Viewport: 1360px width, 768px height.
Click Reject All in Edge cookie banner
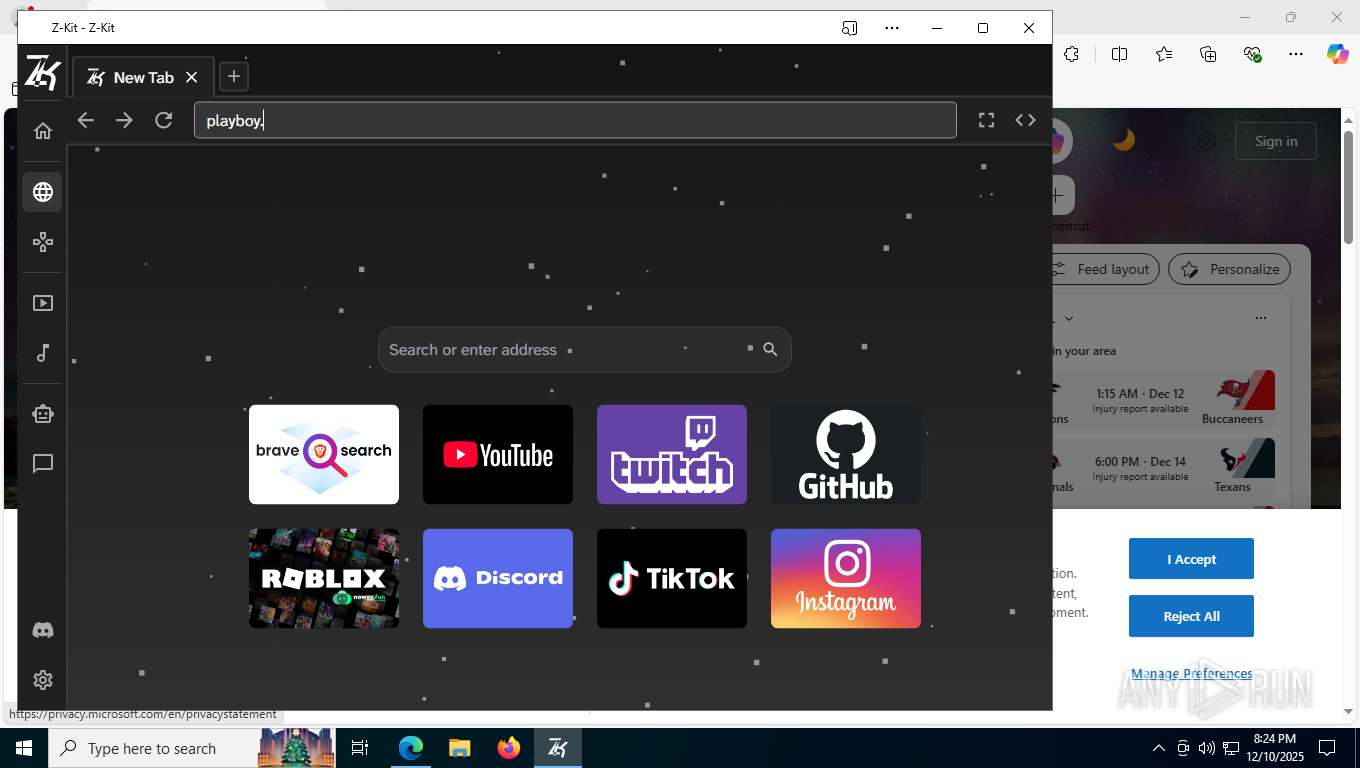[1191, 616]
